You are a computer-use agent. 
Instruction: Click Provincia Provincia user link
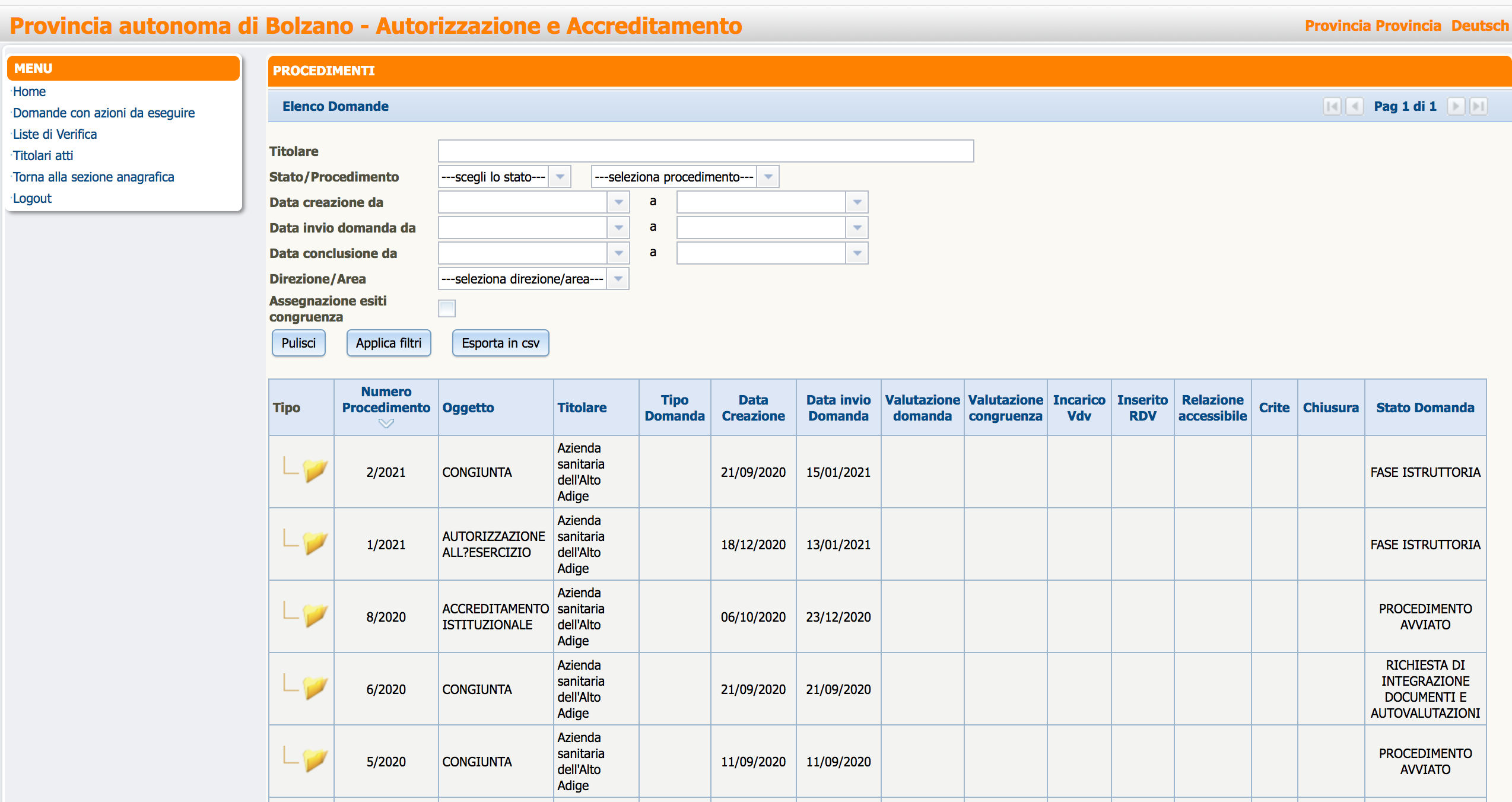(x=1373, y=26)
